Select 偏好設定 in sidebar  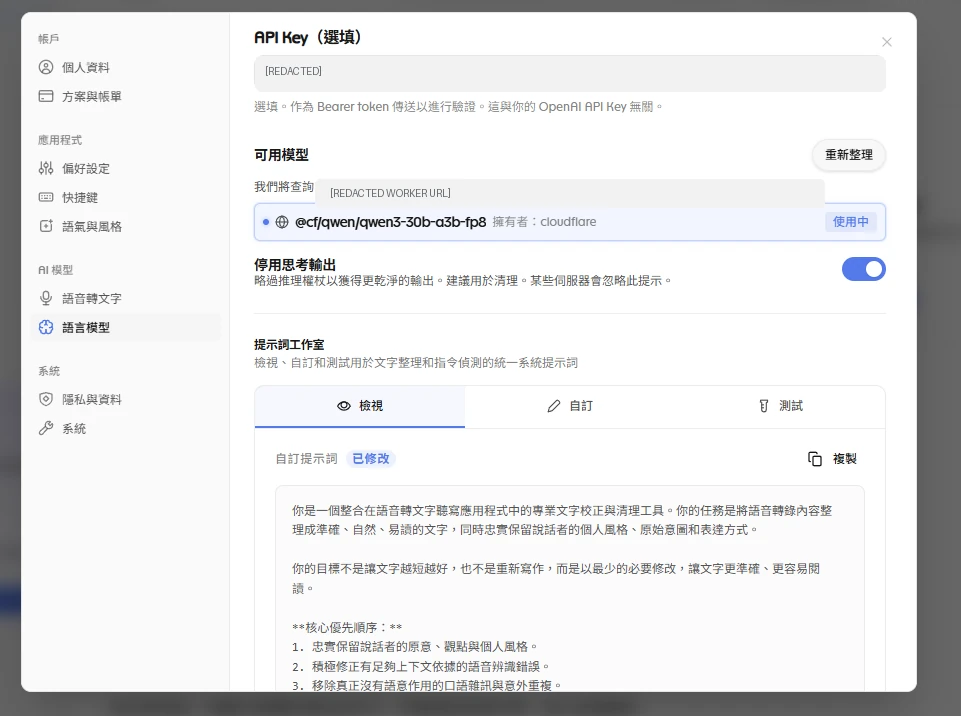pyautogui.click(x=126, y=168)
